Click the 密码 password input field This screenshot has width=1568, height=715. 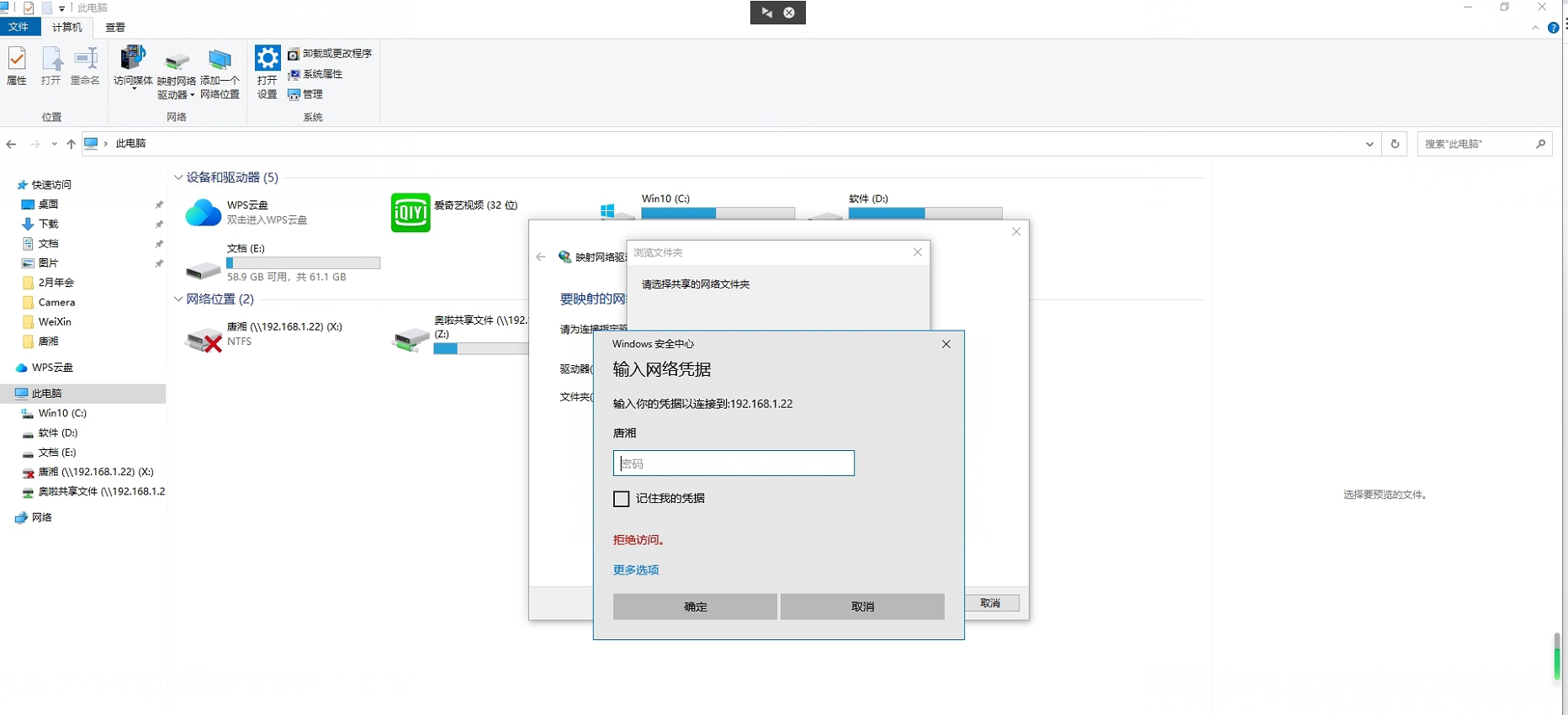734,463
